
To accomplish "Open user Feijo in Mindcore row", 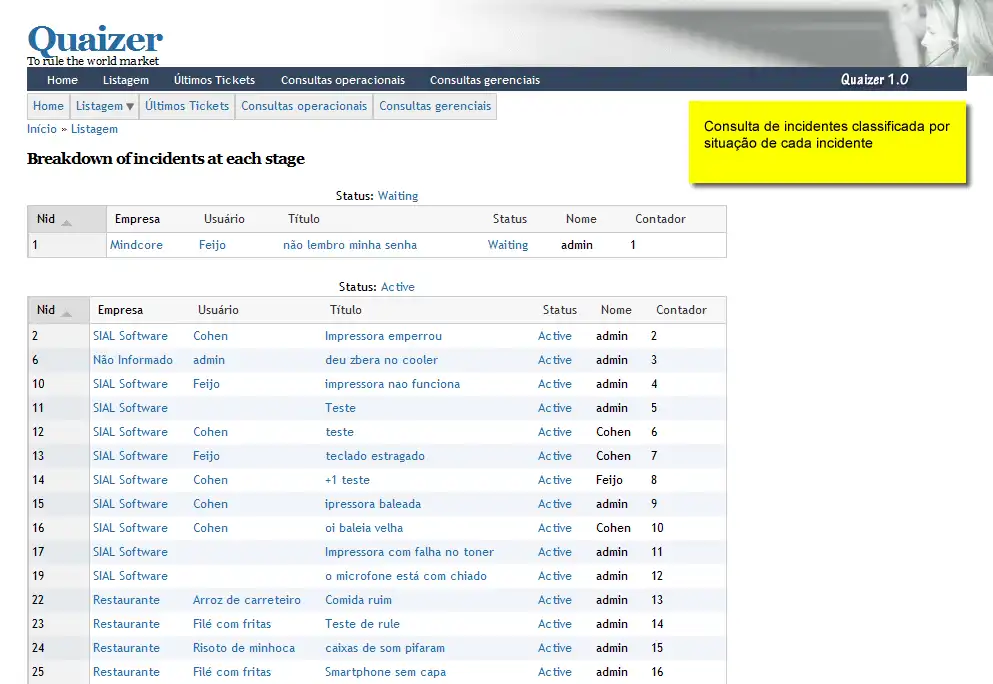I will click(x=212, y=244).
